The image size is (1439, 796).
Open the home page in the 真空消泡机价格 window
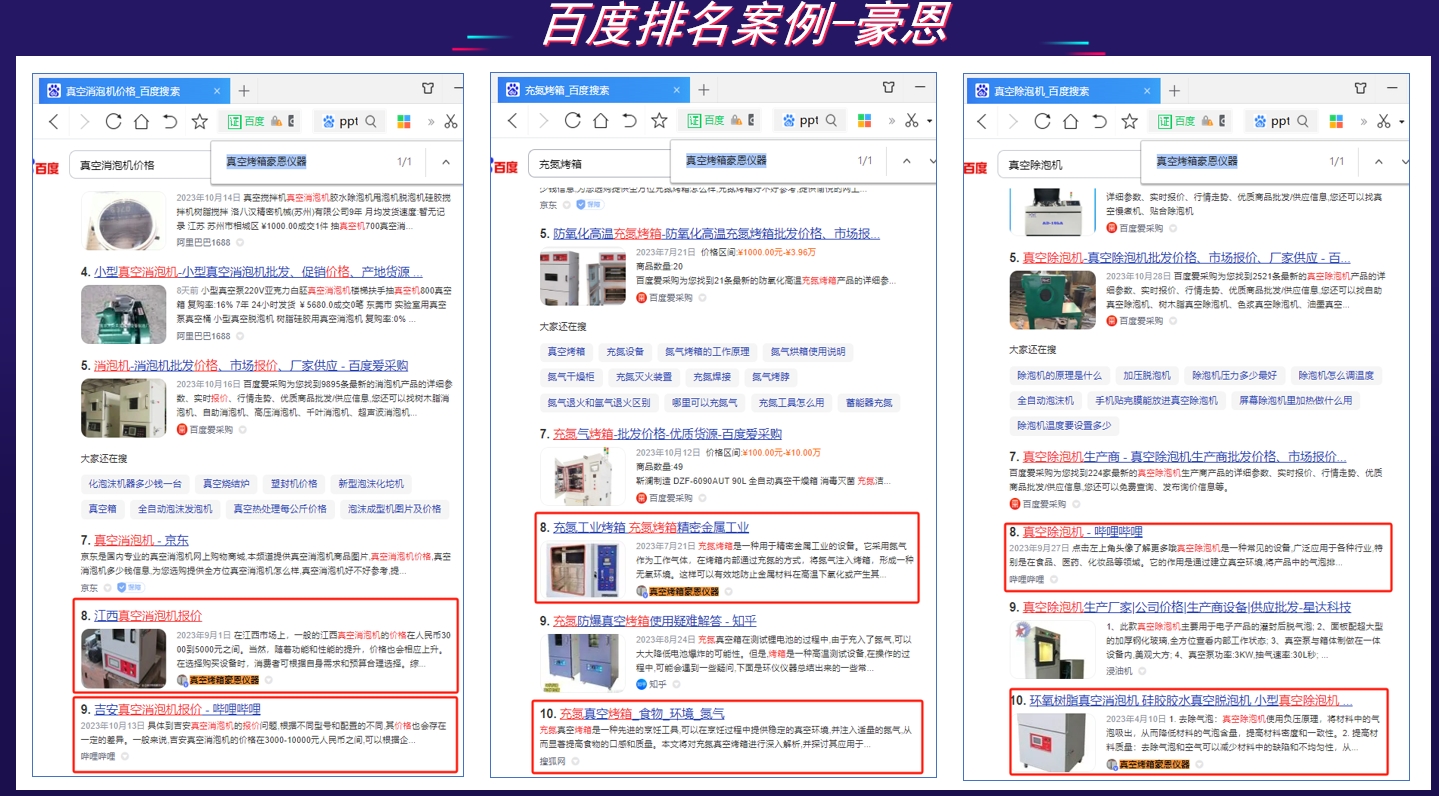[x=141, y=121]
